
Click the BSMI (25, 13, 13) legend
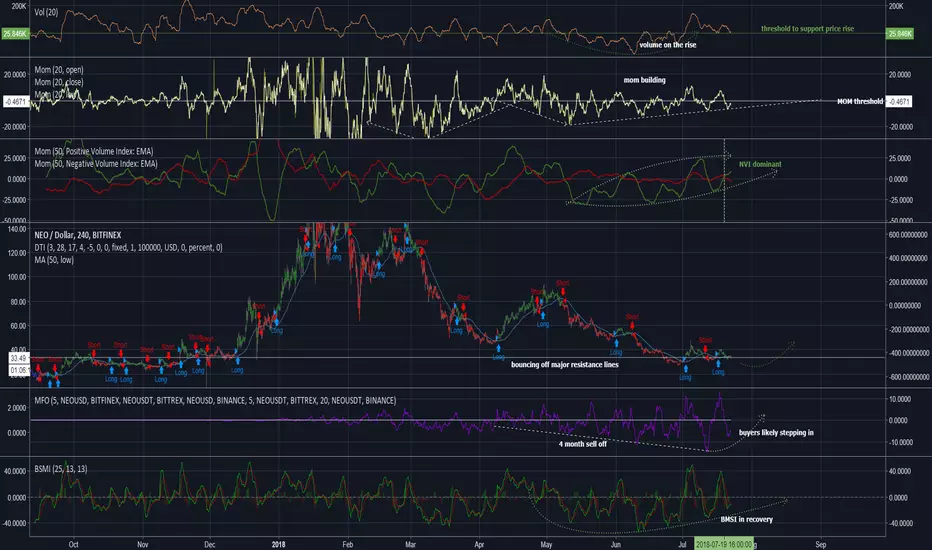[61, 469]
